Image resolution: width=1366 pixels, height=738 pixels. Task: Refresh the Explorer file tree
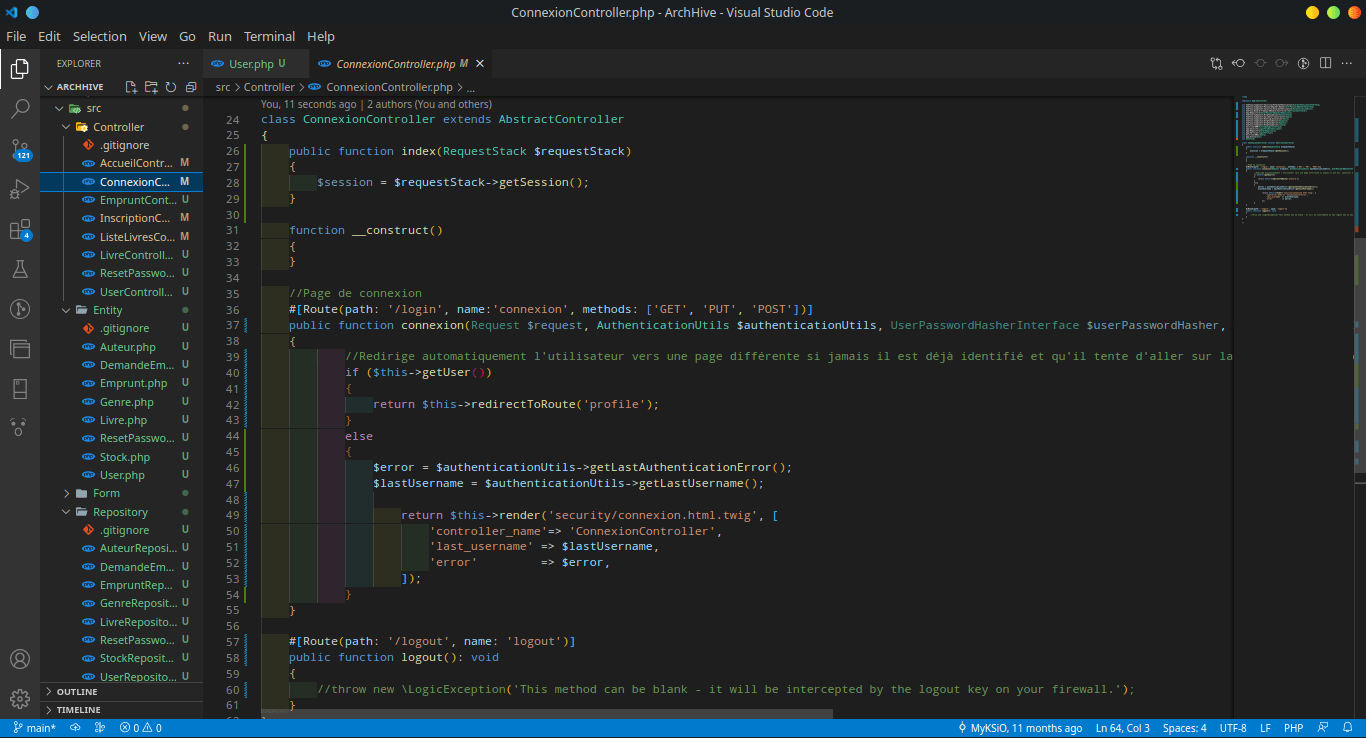tap(171, 87)
